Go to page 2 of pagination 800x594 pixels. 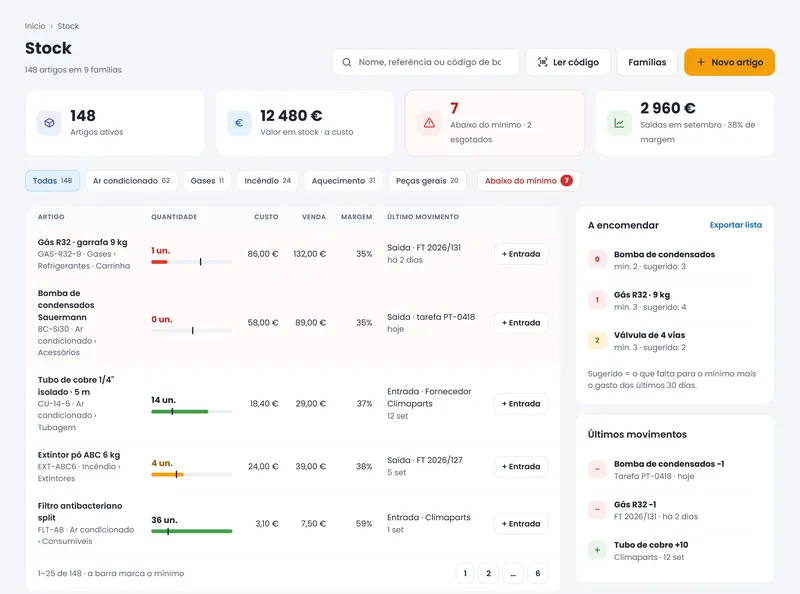click(x=488, y=573)
